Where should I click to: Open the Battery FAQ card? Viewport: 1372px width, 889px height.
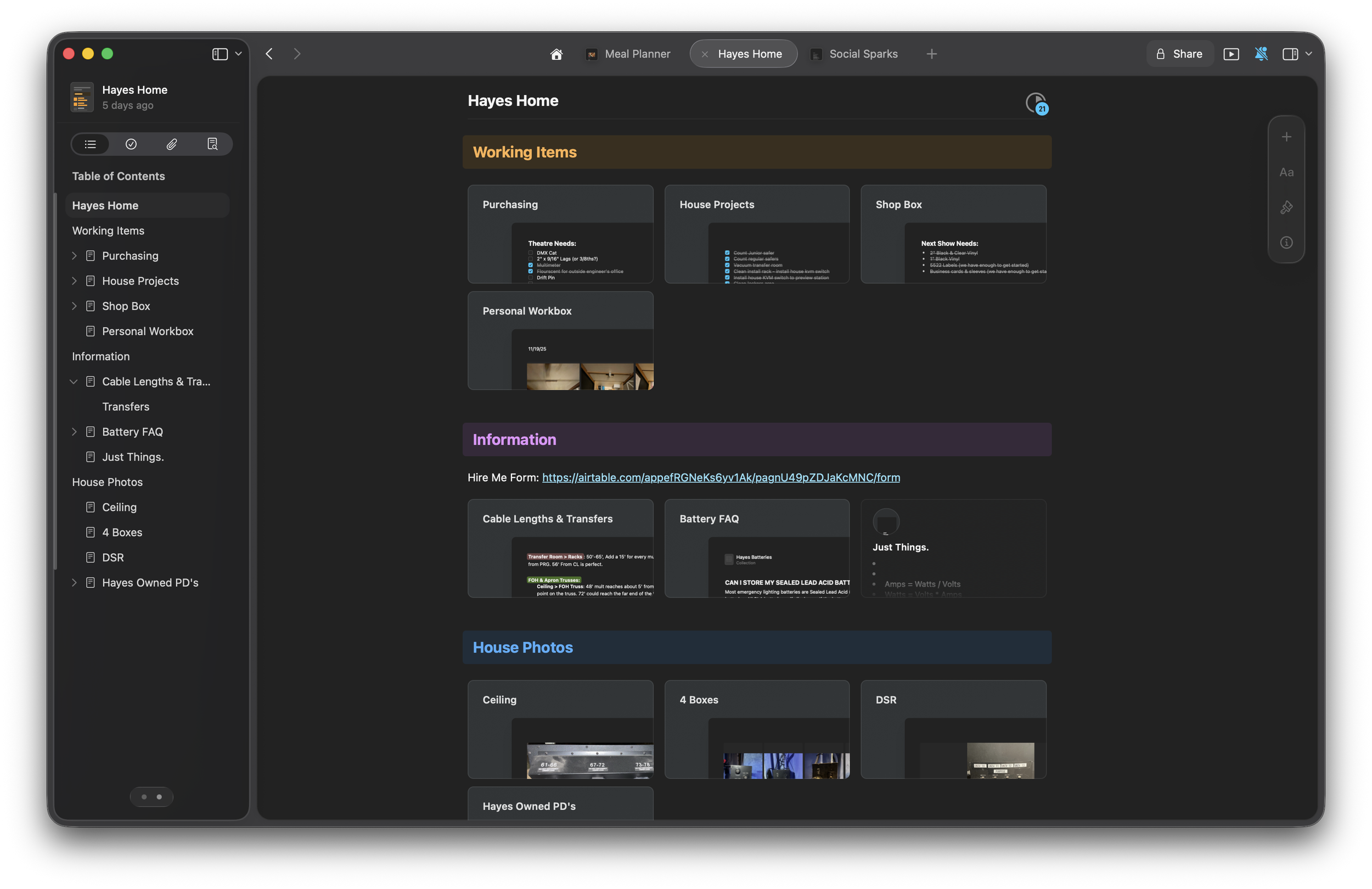tap(757, 548)
